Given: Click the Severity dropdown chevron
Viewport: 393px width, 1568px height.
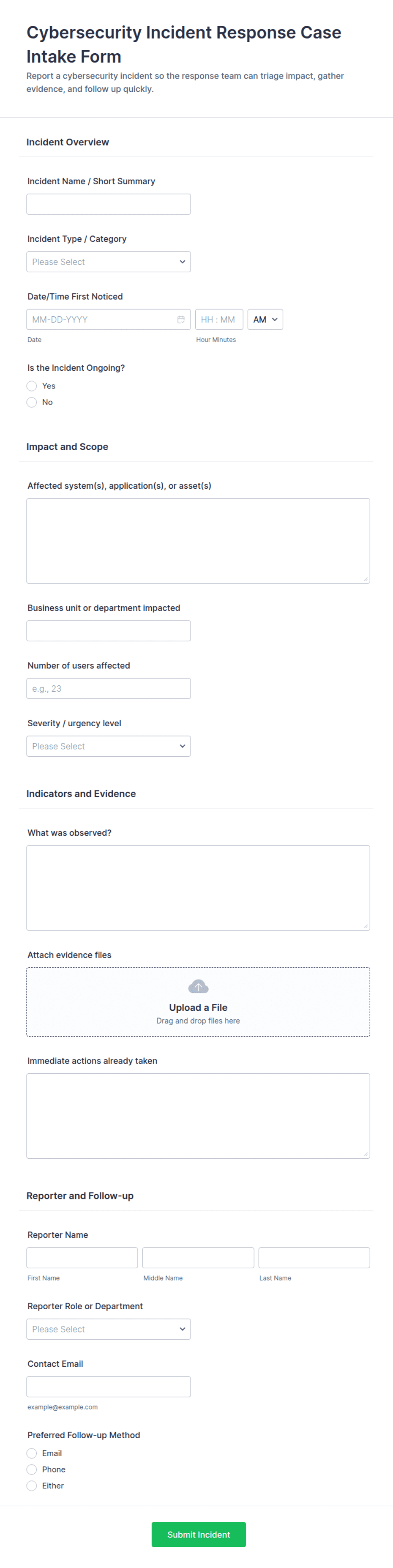Looking at the screenshot, I should 183,746.
